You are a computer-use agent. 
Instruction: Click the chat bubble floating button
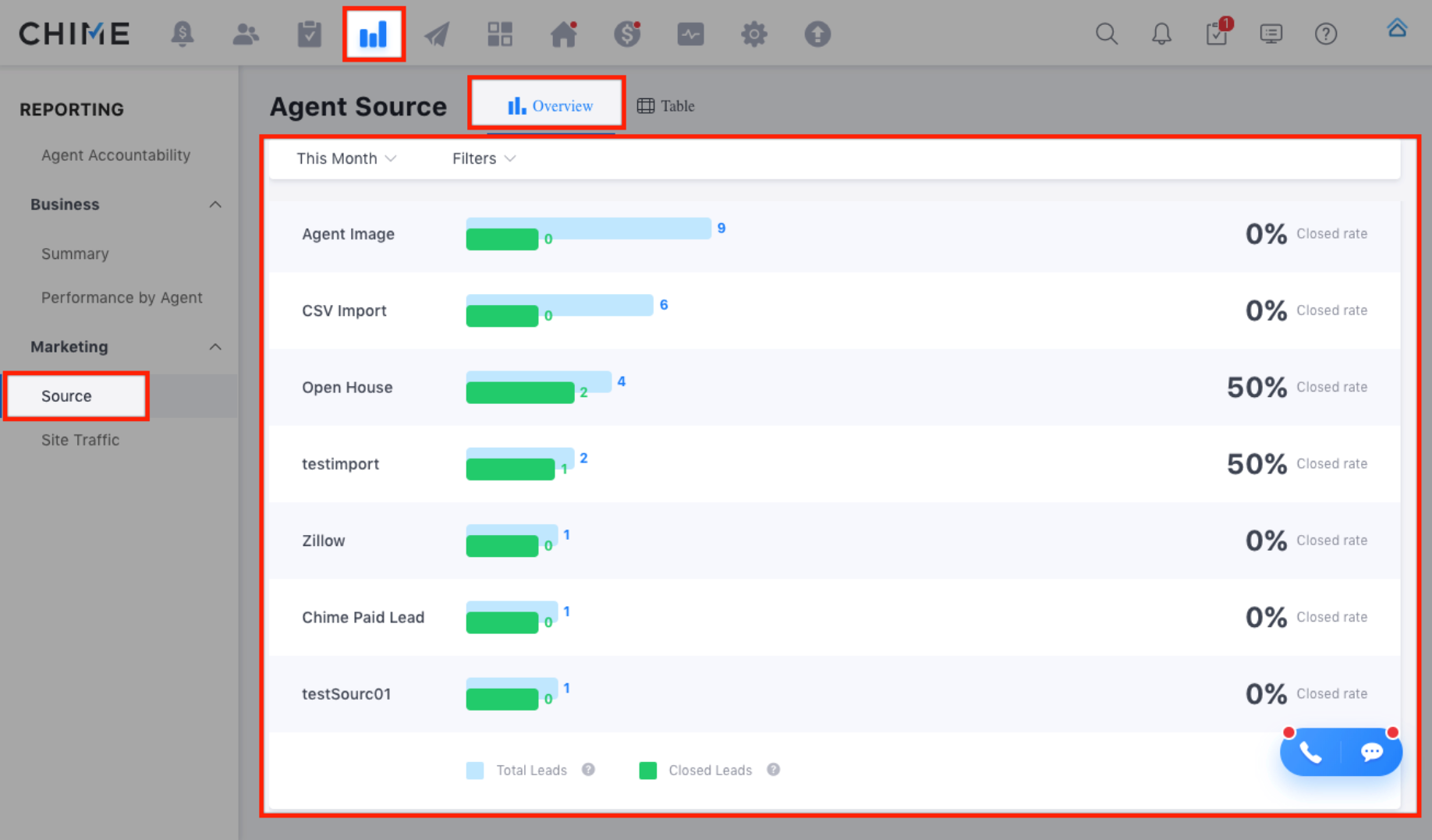pos(1372,752)
